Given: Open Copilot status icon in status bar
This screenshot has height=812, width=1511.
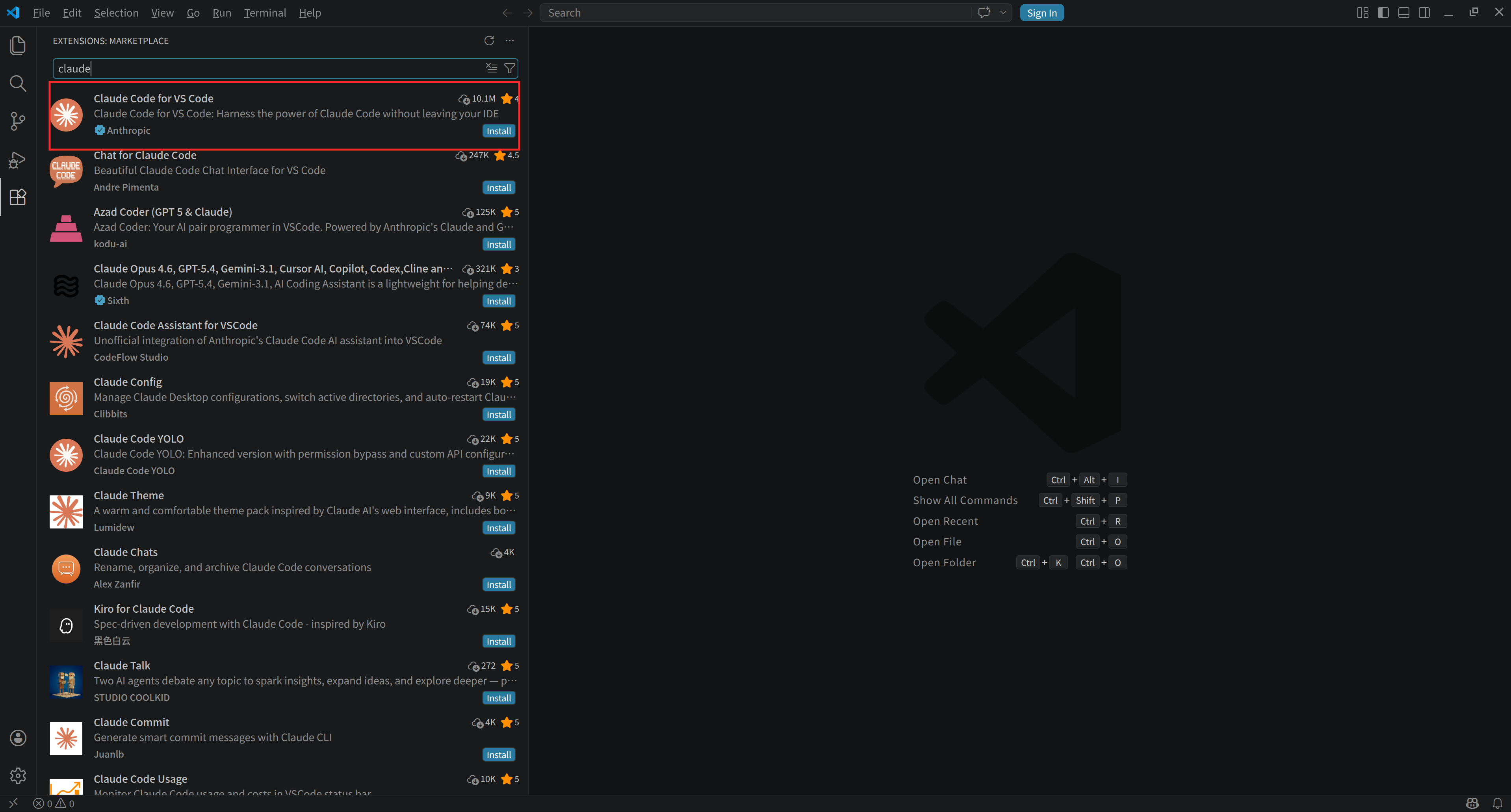Looking at the screenshot, I should coord(1472,803).
